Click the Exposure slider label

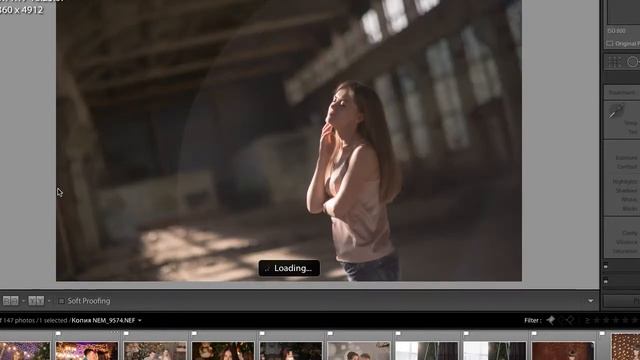coord(627,158)
